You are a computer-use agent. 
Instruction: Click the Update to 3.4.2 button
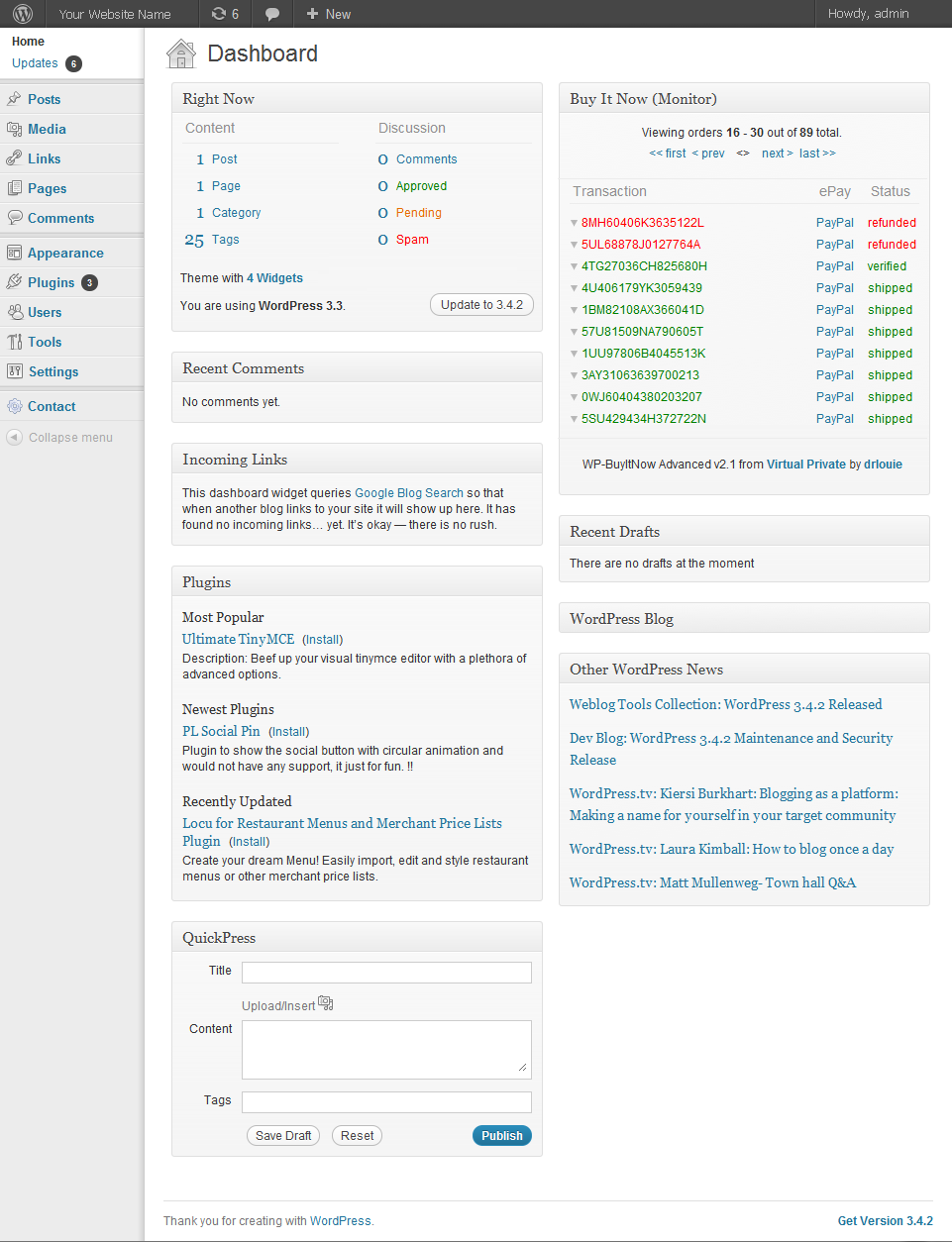pyautogui.click(x=481, y=305)
